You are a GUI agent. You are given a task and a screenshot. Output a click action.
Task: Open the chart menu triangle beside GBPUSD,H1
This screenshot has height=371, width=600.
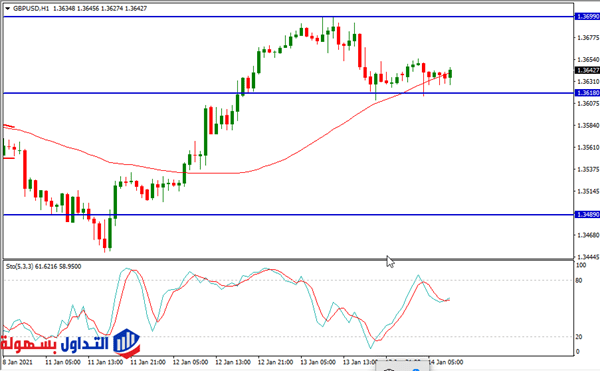tap(7, 8)
